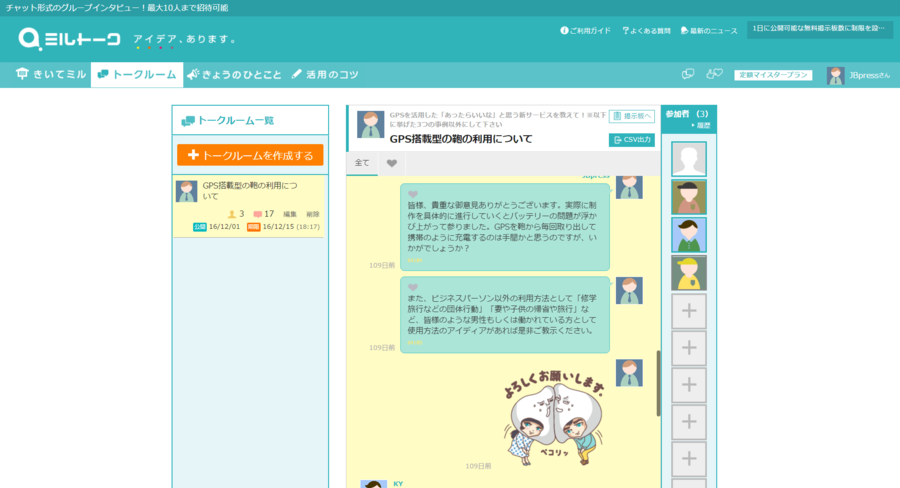
Task: Click the favorites heart-people icon in header
Action: tap(714, 74)
